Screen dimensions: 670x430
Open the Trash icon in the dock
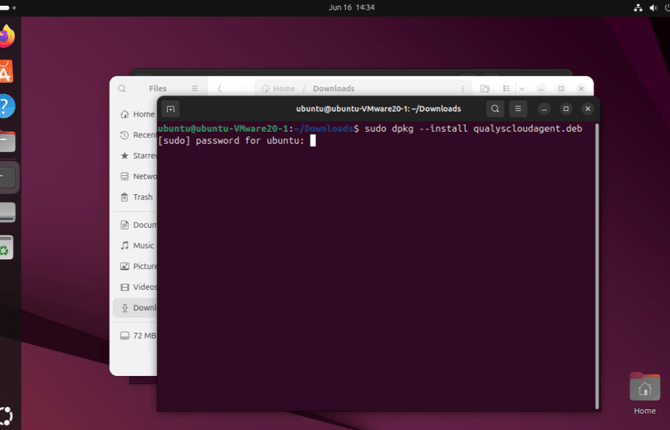pos(6,247)
